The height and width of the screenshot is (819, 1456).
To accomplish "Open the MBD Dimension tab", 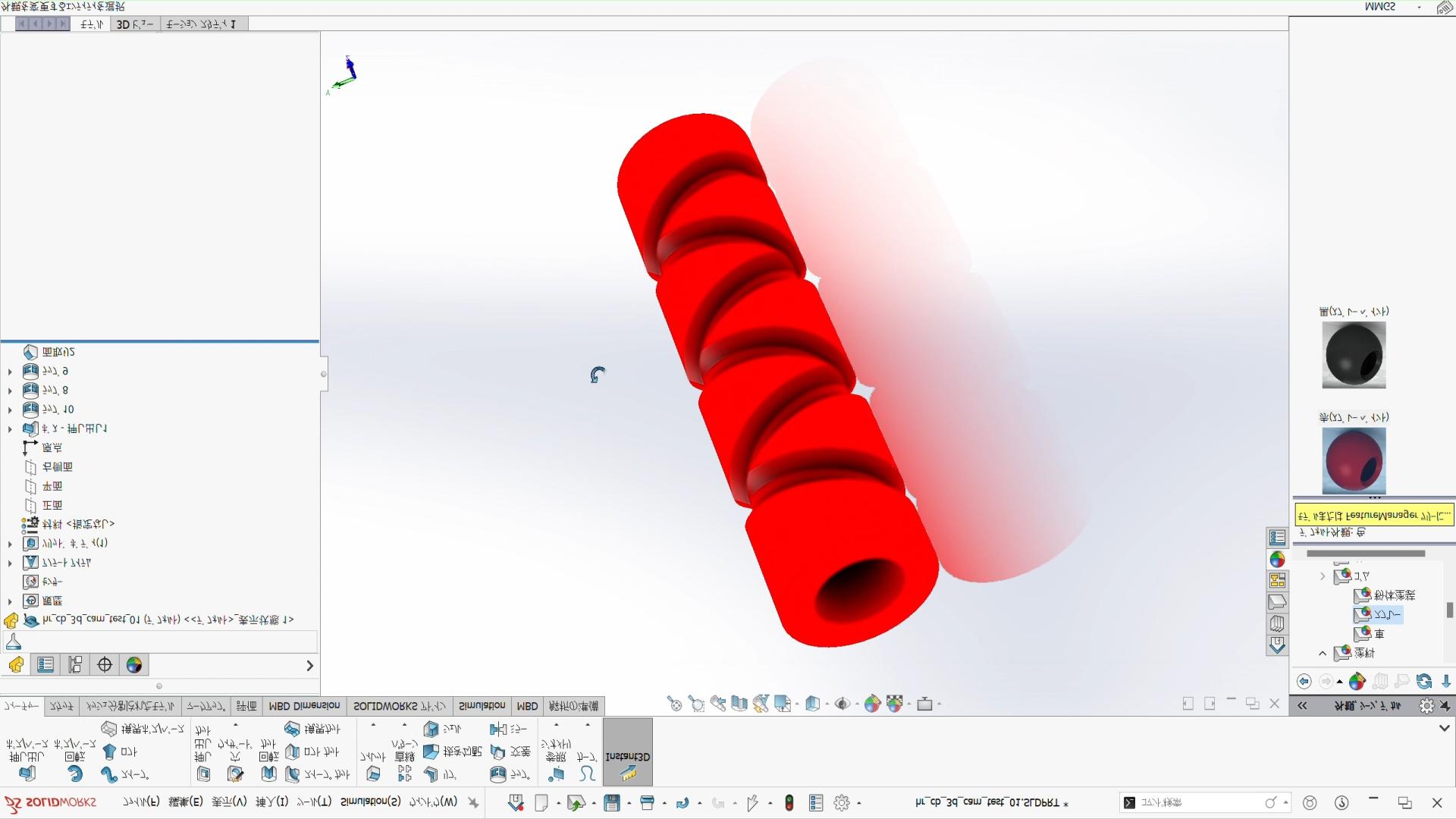I will (x=305, y=707).
